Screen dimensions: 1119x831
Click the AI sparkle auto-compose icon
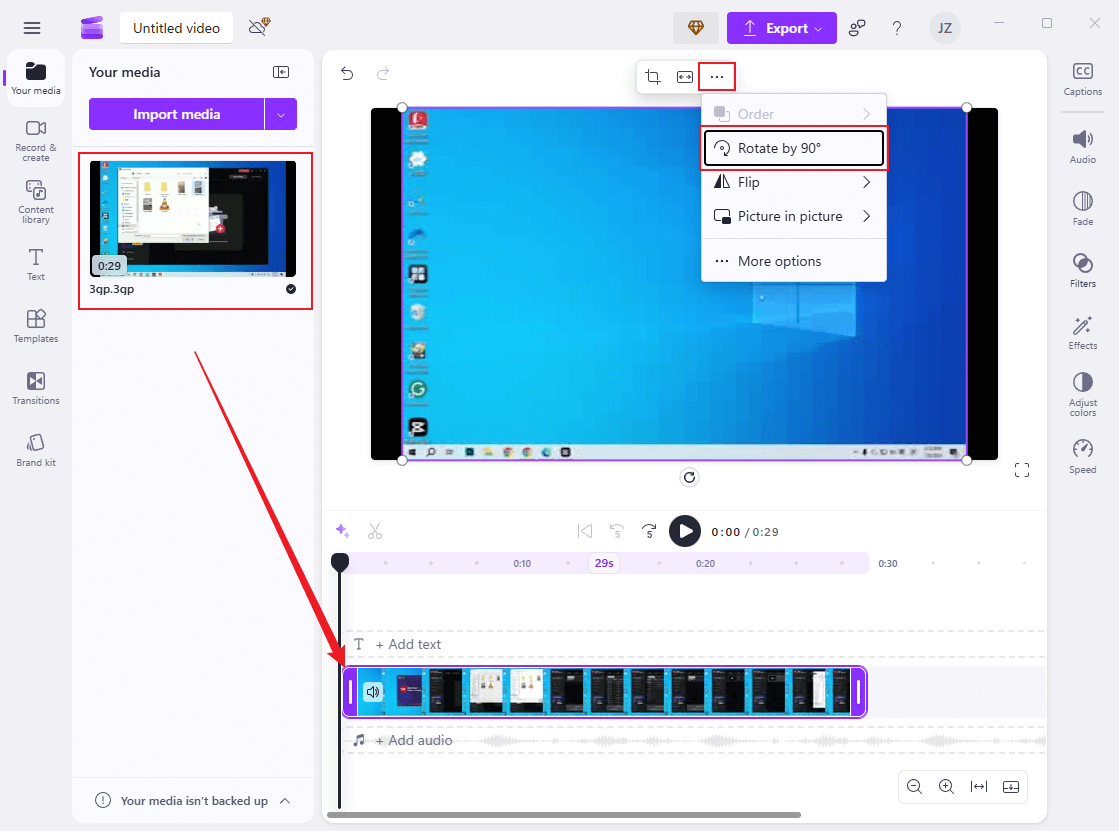coord(343,531)
